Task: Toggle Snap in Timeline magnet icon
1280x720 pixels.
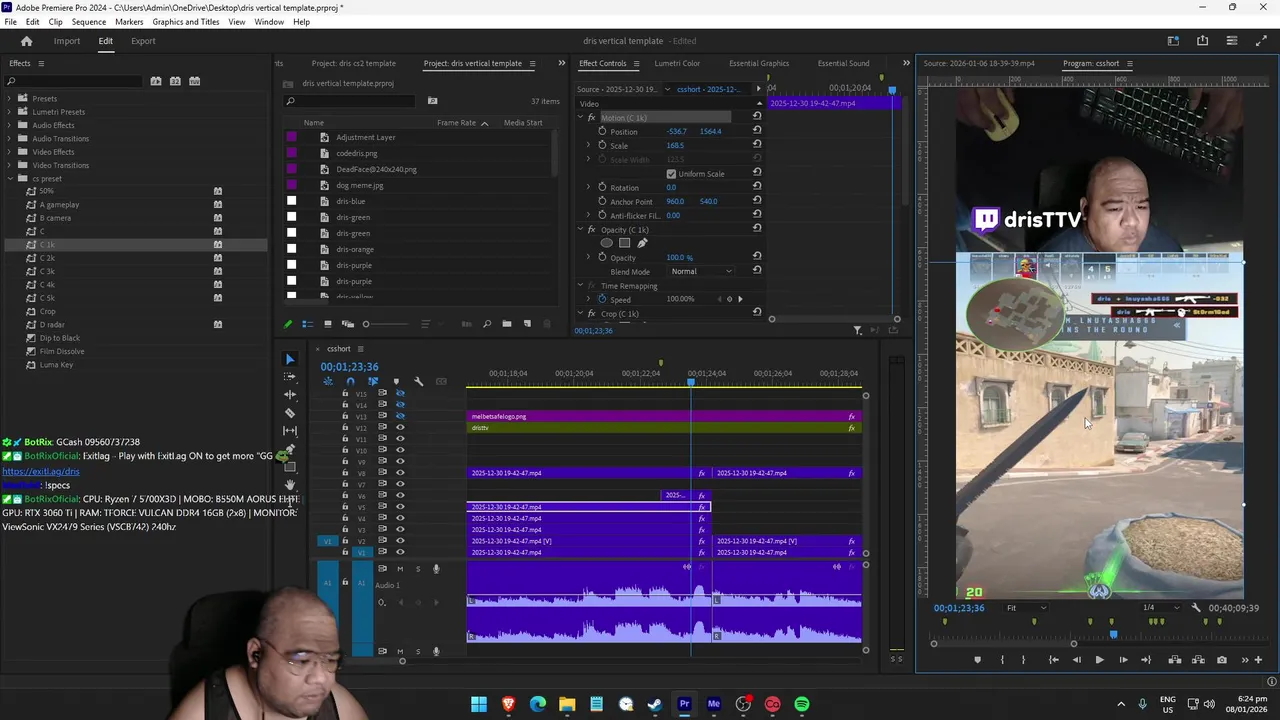Action: 350,381
